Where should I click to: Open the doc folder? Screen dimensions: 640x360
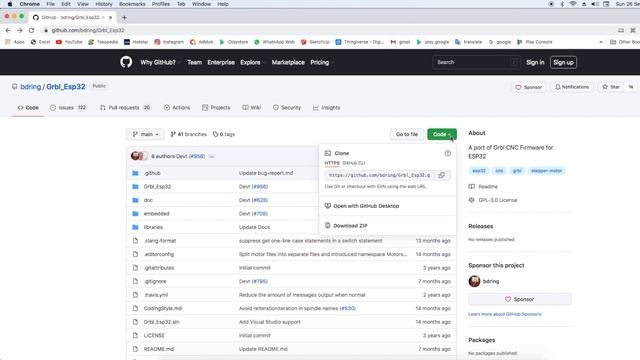148,200
